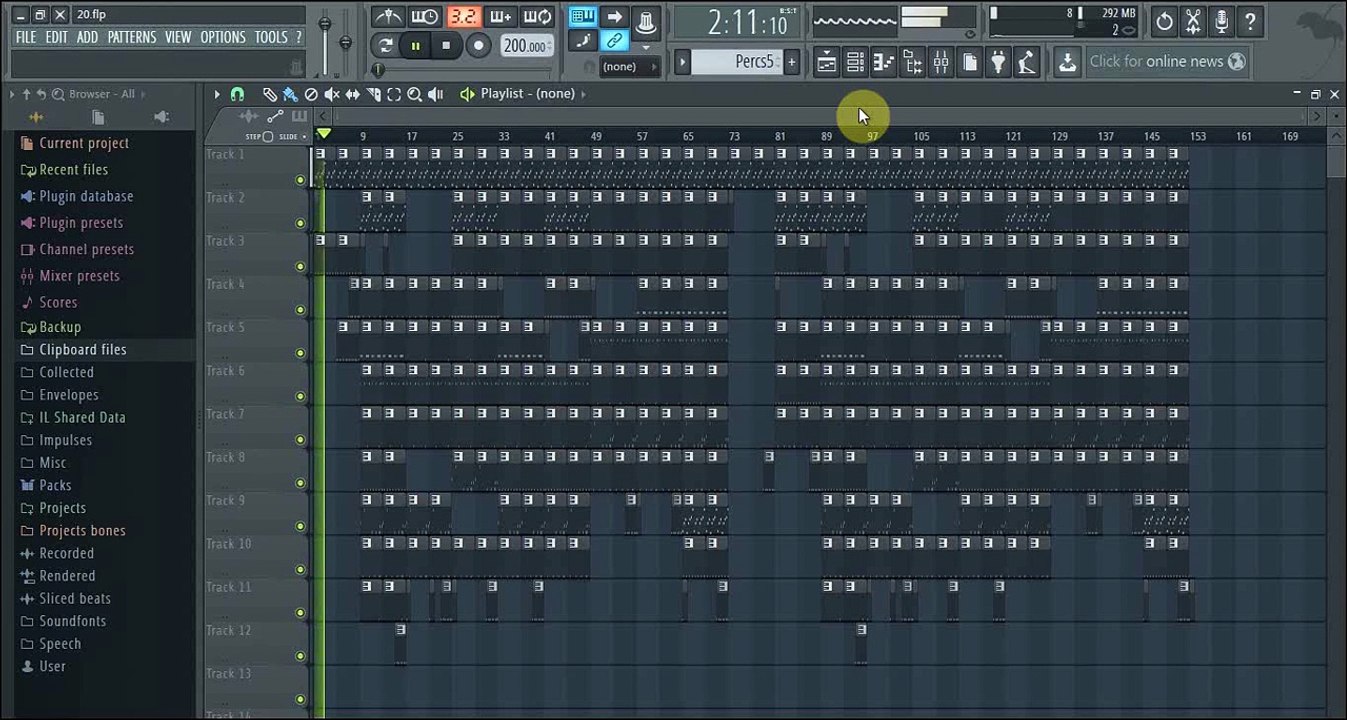Viewport: 1347px width, 720px height.
Task: Open the audio editor scissors icon
Action: [1193, 21]
